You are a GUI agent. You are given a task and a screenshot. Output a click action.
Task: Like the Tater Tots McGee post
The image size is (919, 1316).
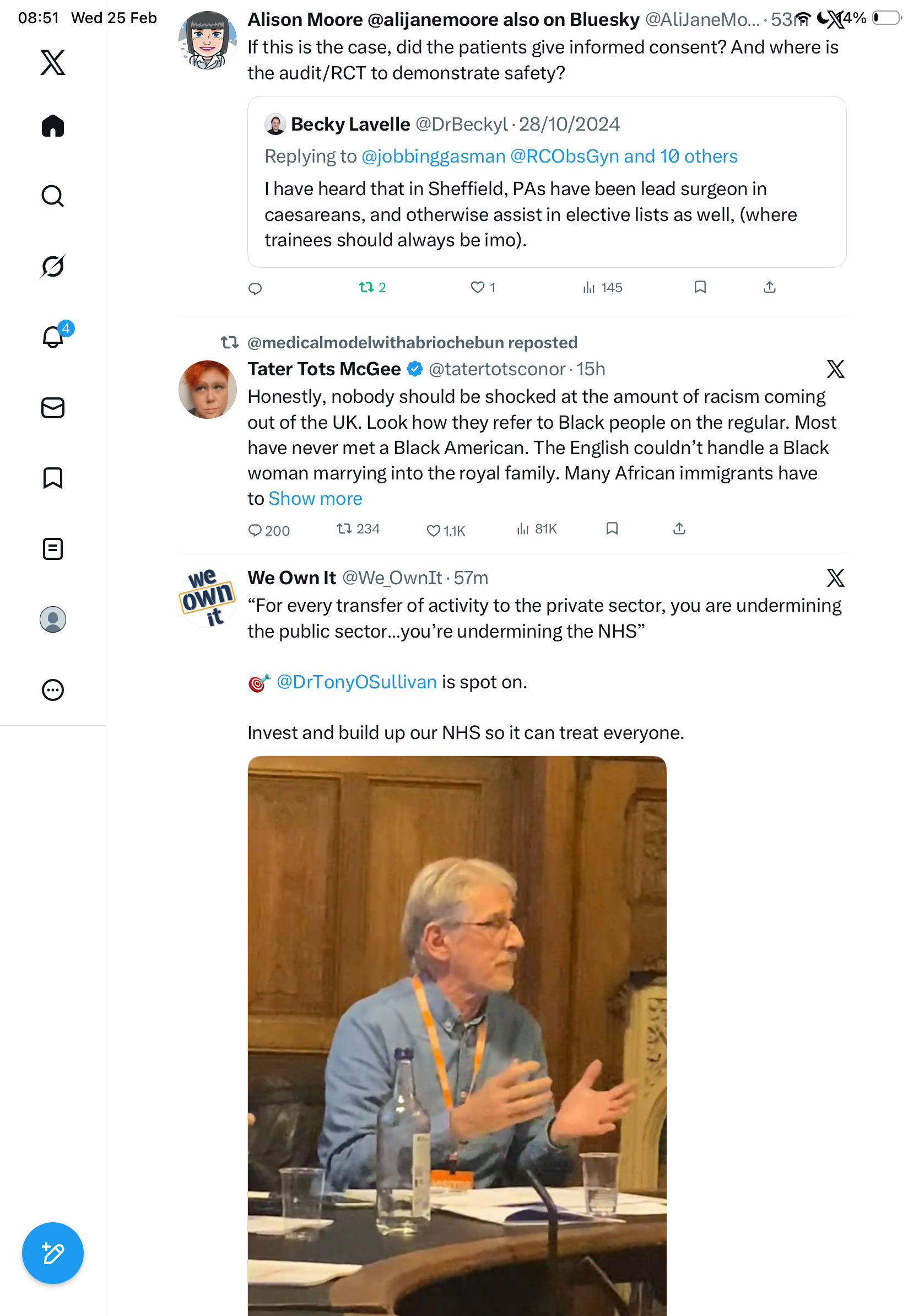[434, 530]
